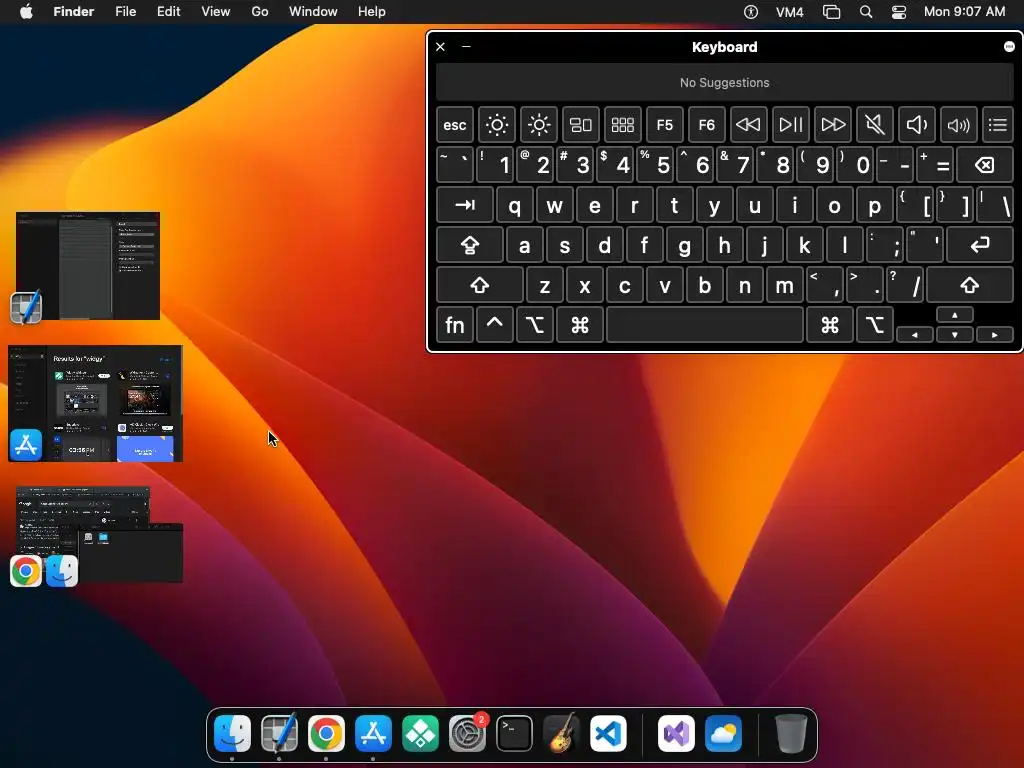Open Terminal from the Dock

tap(515, 733)
